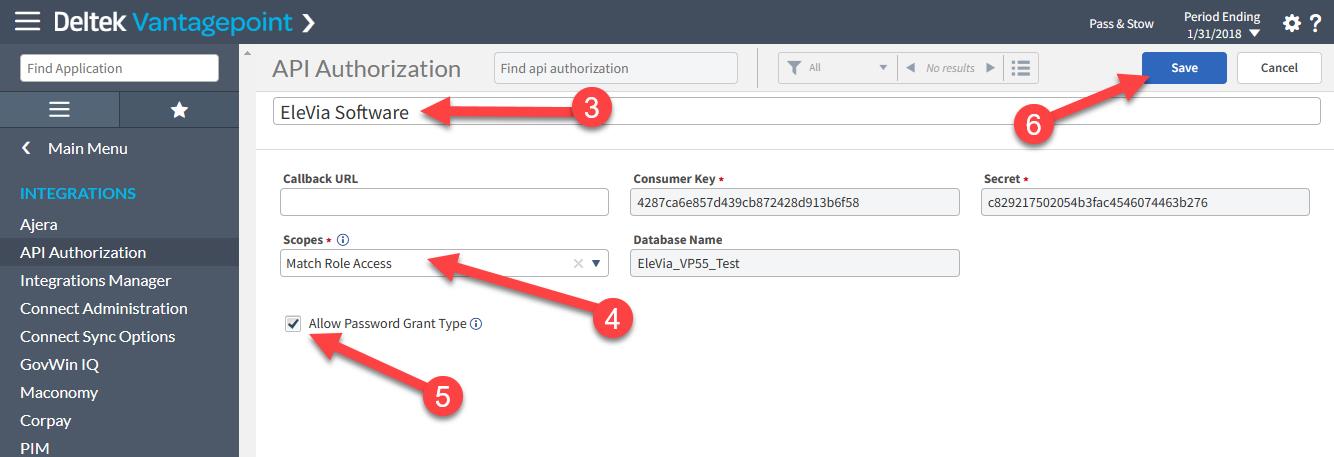Click the Save button
The width and height of the screenshot is (1334, 457).
pos(1185,68)
